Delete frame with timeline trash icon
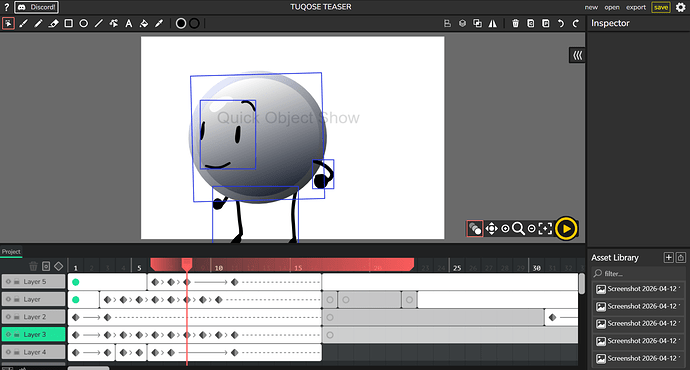 click(x=33, y=266)
